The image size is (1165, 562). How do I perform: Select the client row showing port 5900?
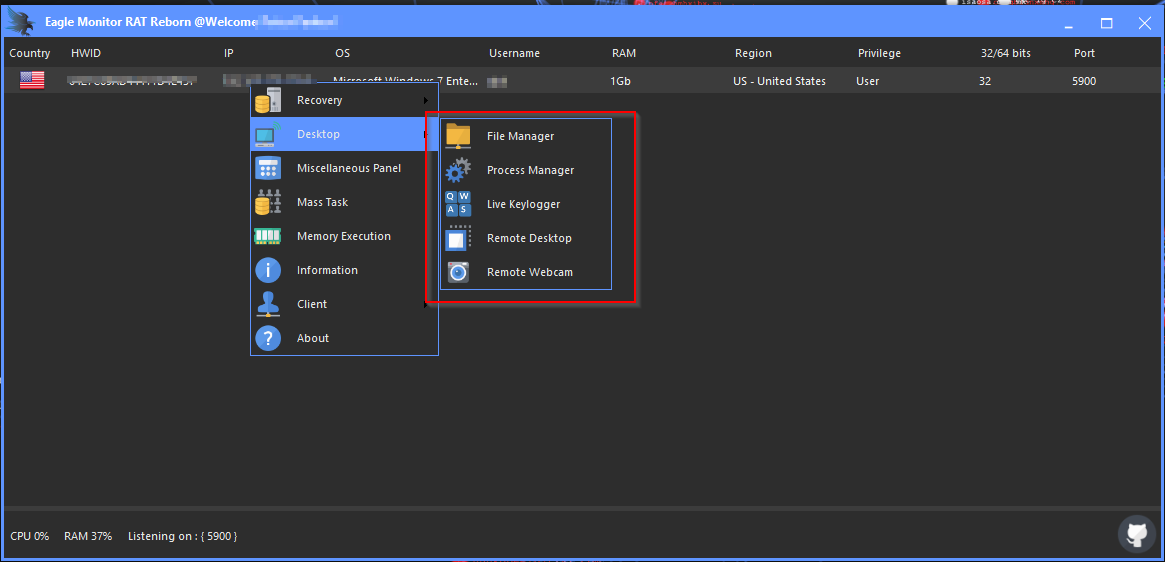coord(1084,81)
